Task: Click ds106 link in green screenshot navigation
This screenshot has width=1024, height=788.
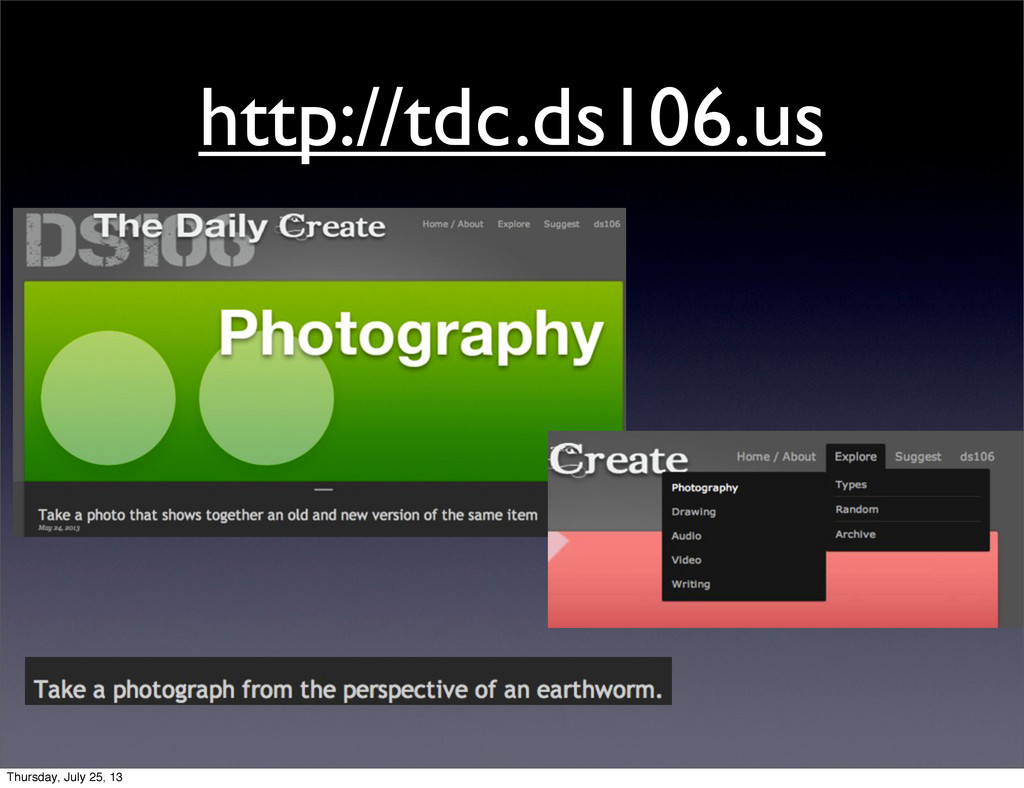Action: (607, 224)
